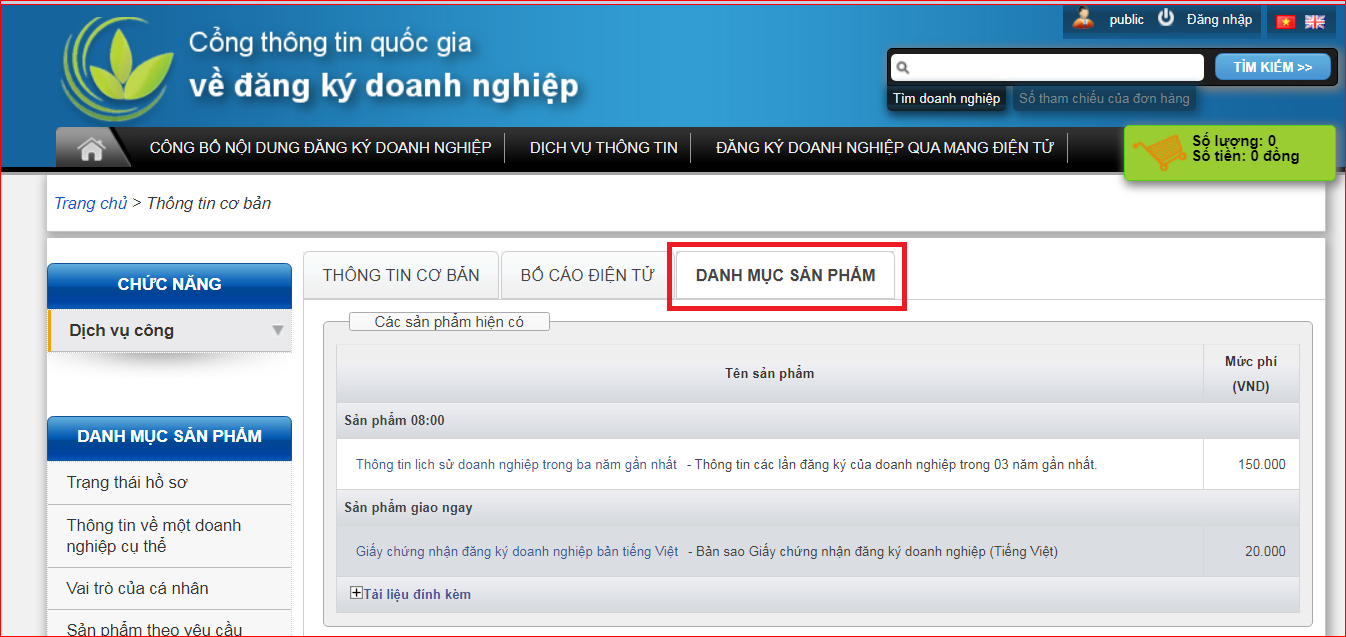Expand Tài liệu đính kèm plus icon
This screenshot has width=1346, height=637.
(x=356, y=593)
